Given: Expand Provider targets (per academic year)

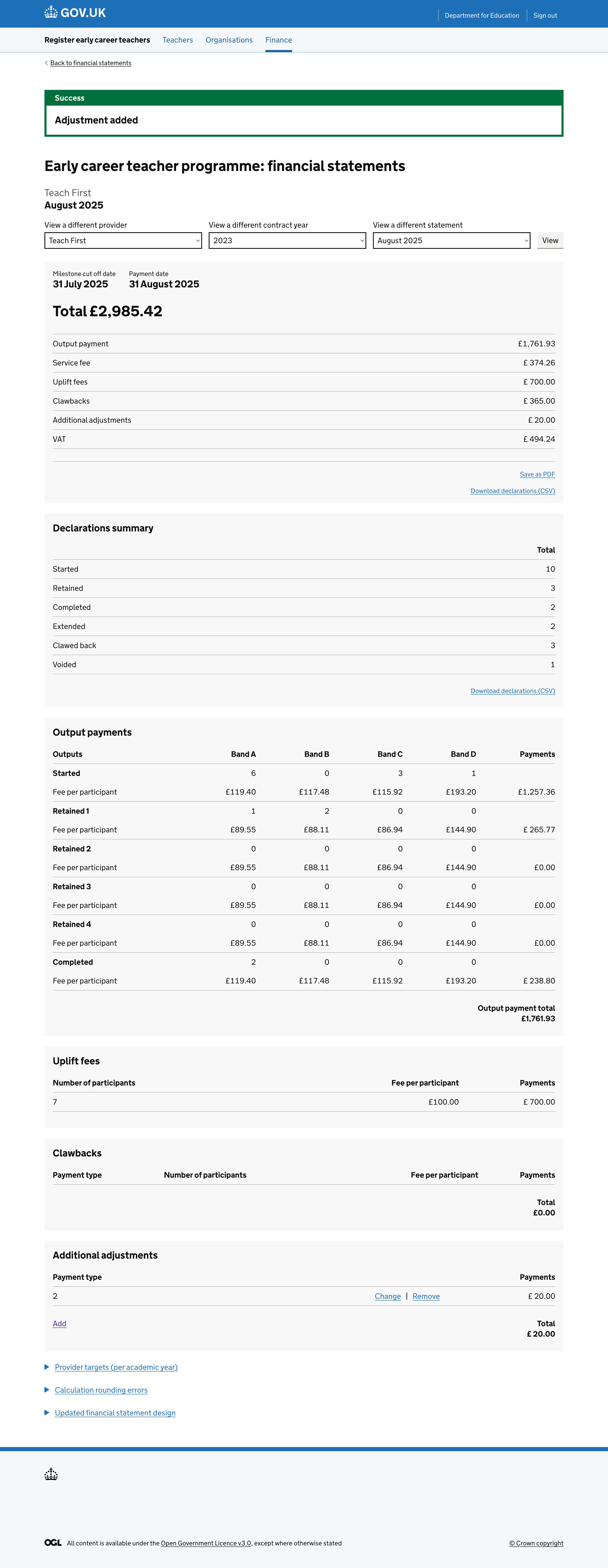Looking at the screenshot, I should [x=115, y=1367].
